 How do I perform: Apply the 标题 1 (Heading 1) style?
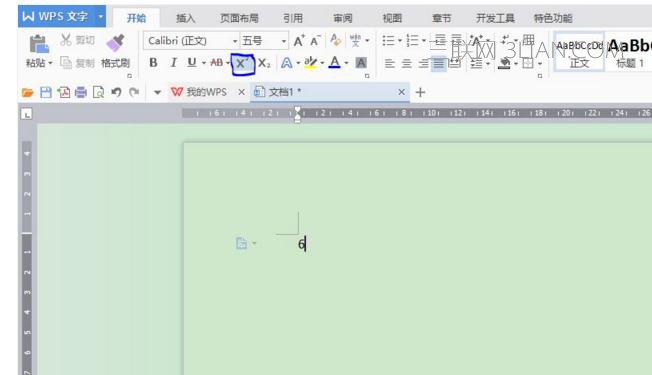630,52
